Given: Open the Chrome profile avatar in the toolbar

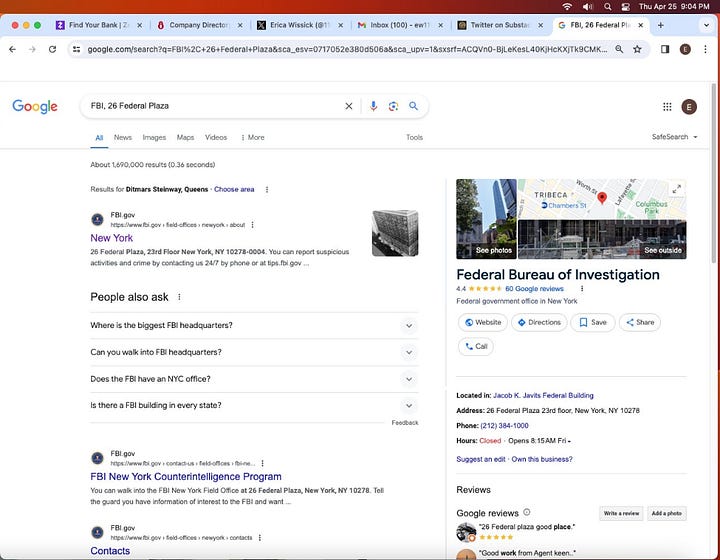Looking at the screenshot, I should click(x=685, y=49).
